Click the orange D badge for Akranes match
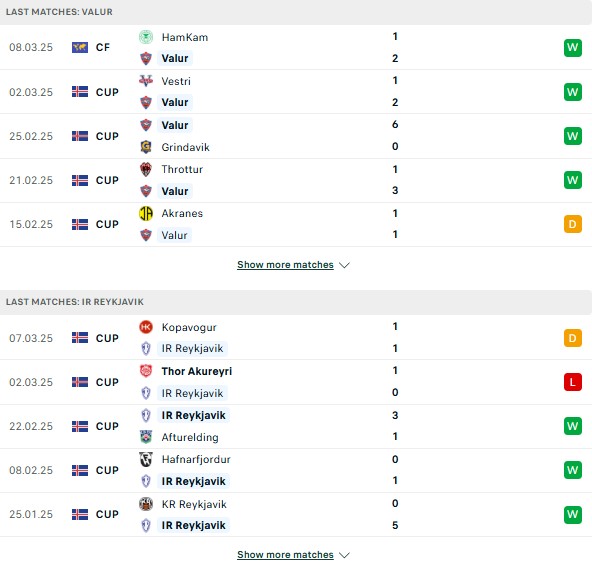This screenshot has height=571, width=592. (573, 224)
